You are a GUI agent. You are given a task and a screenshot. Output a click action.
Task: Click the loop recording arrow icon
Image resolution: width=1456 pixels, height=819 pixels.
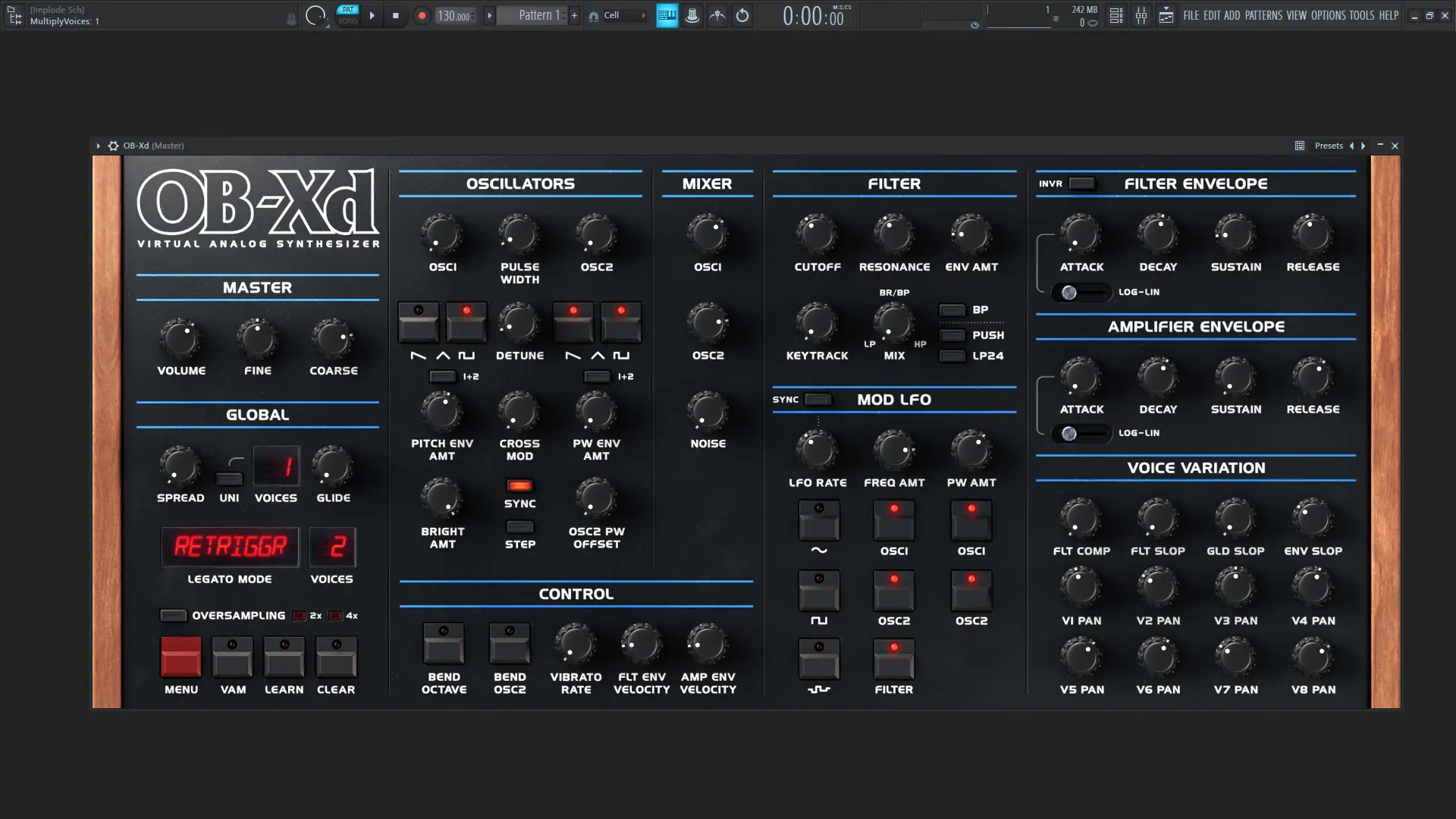(x=742, y=15)
